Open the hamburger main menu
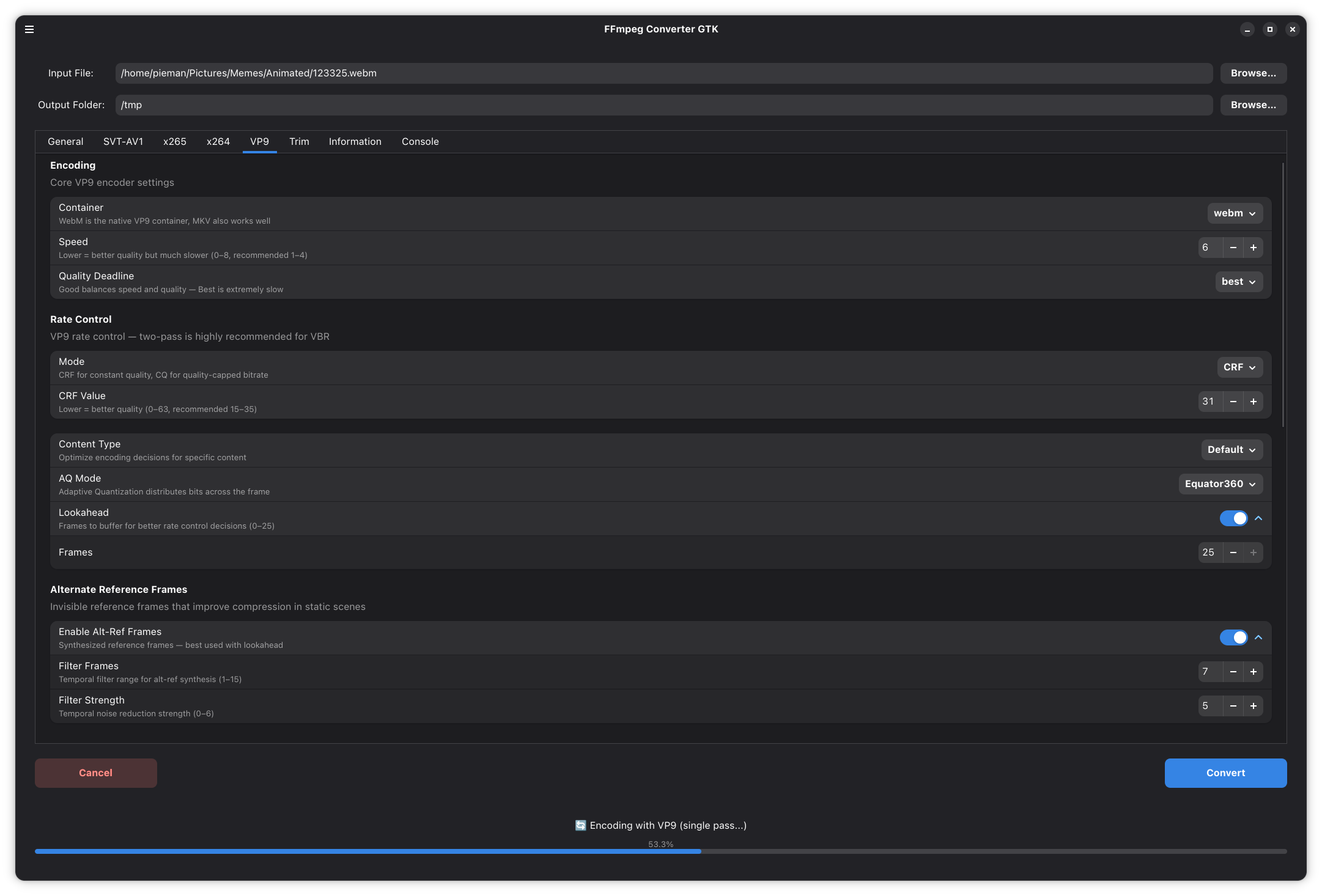This screenshot has width=1322, height=896. tap(29, 29)
